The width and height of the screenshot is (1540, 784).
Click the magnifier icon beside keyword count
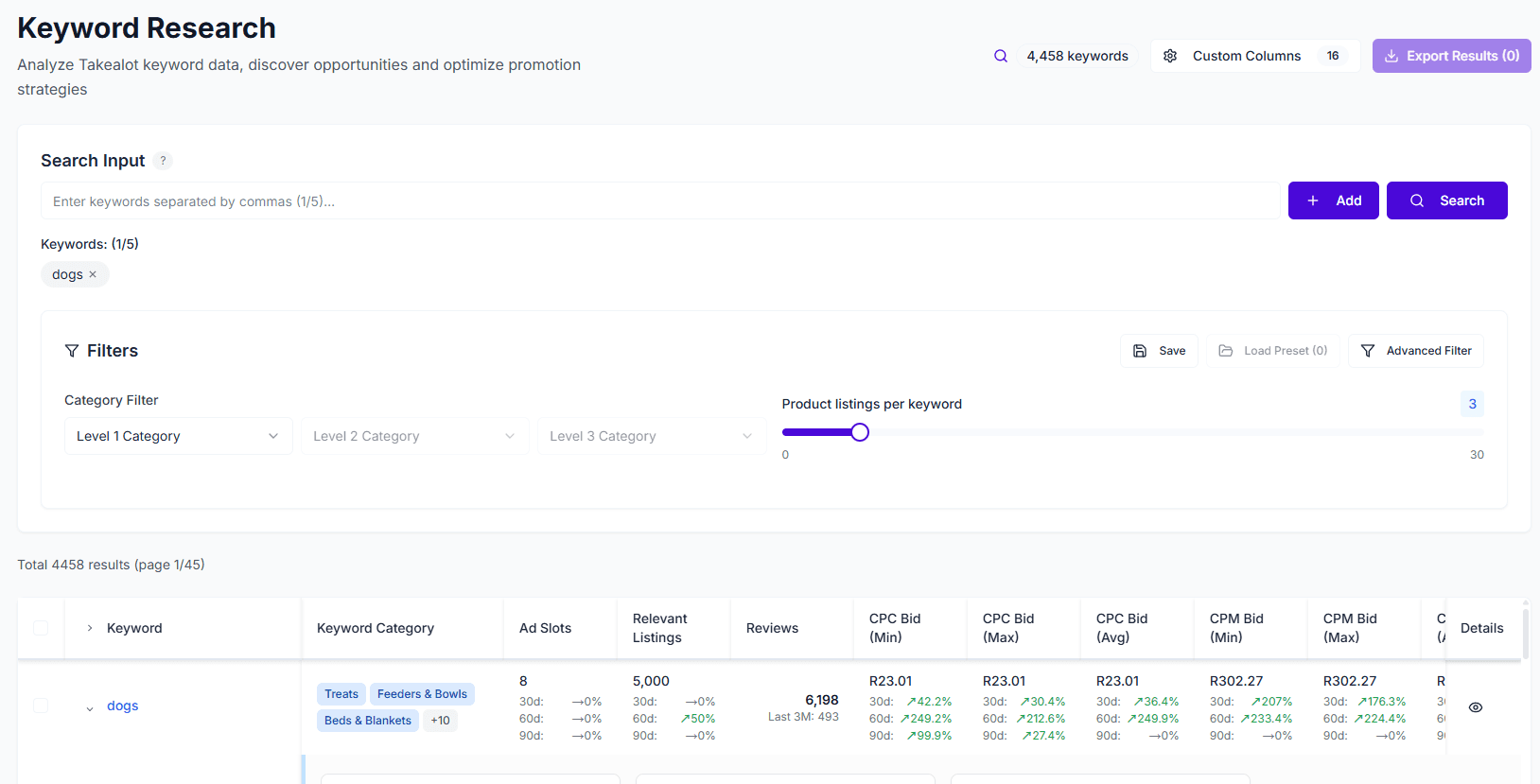(x=1000, y=56)
